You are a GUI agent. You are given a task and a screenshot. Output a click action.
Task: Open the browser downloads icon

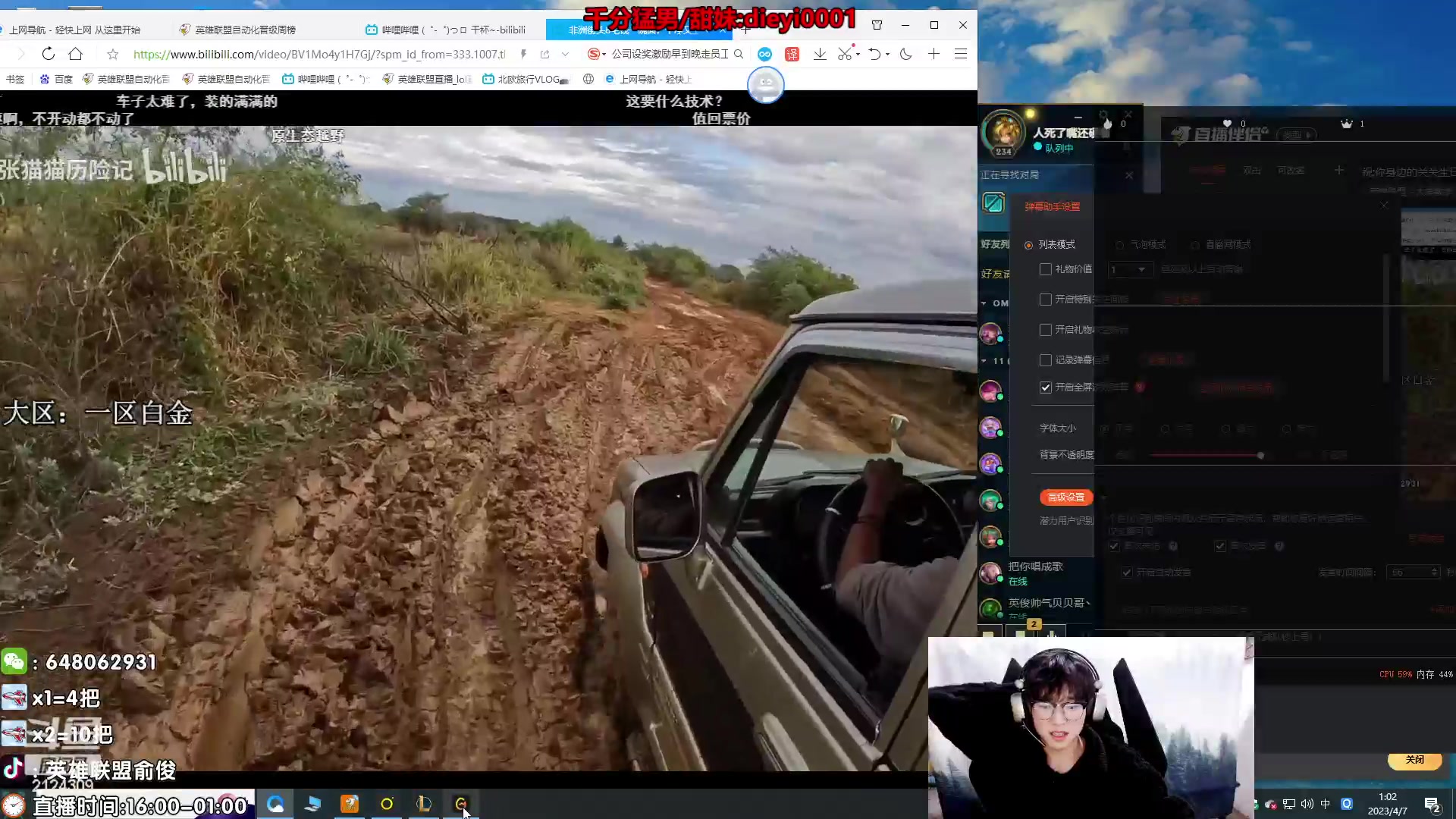(820, 54)
